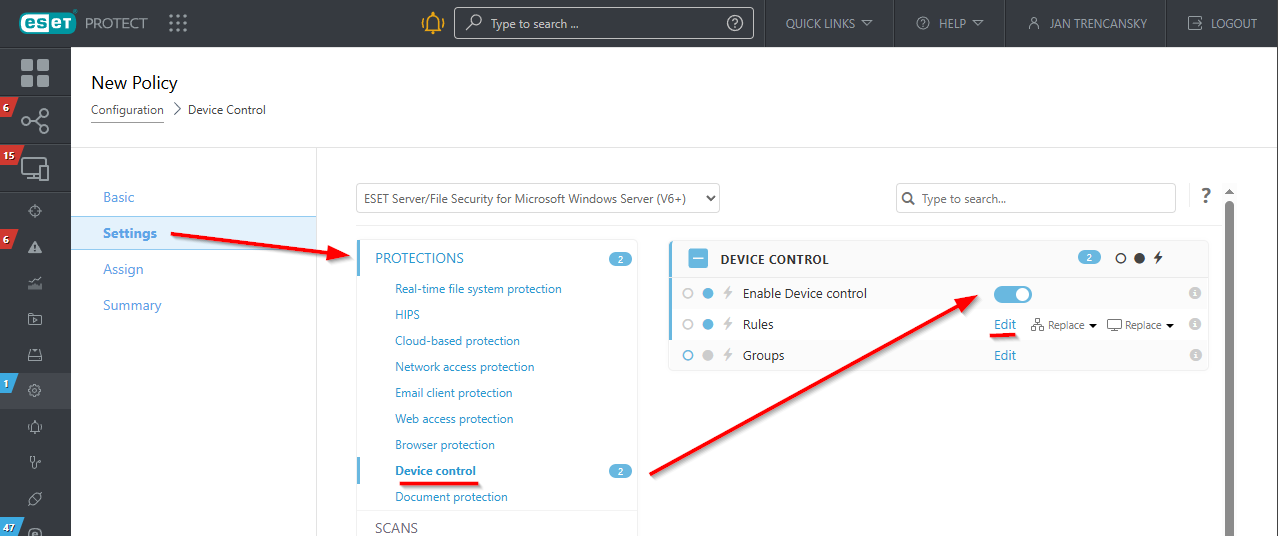The image size is (1278, 536).
Task: Select the apply dot on Groups row
Action: [708, 356]
